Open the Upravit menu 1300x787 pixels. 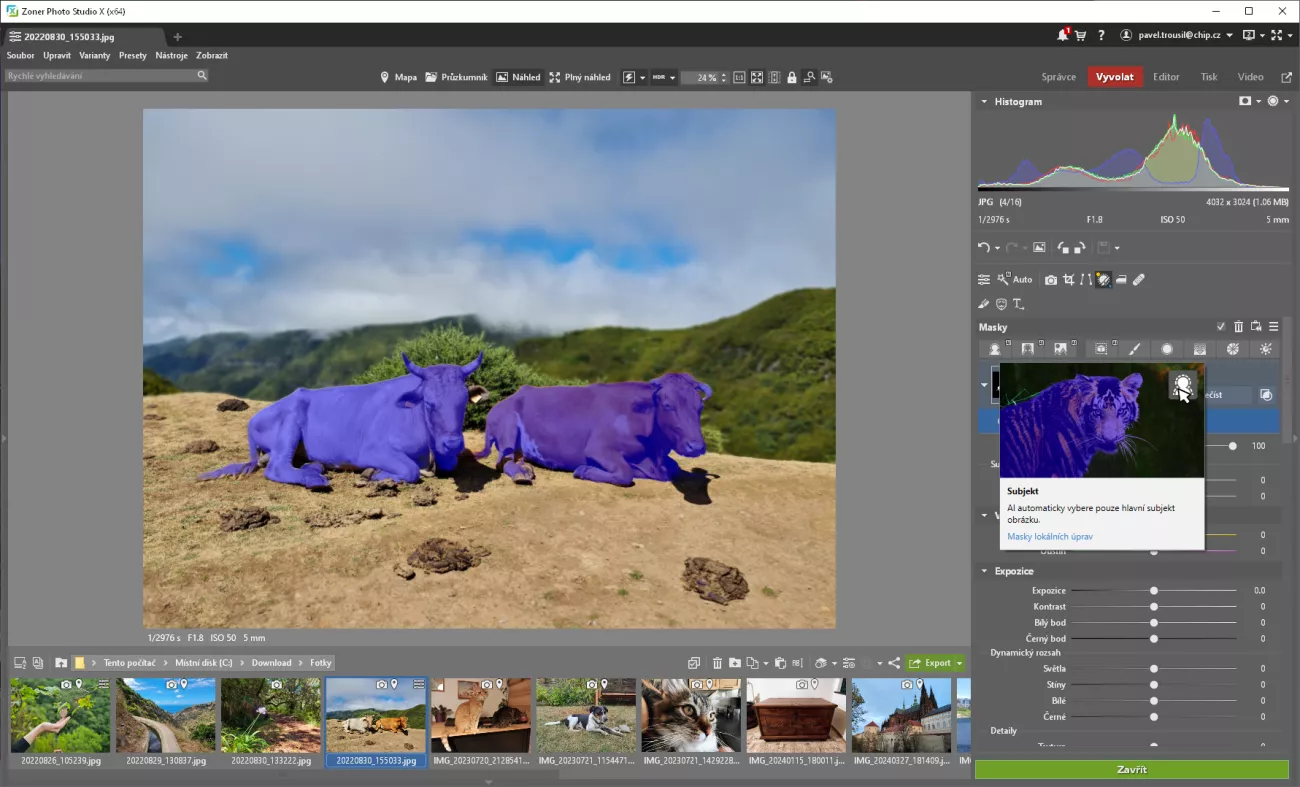pyautogui.click(x=56, y=56)
